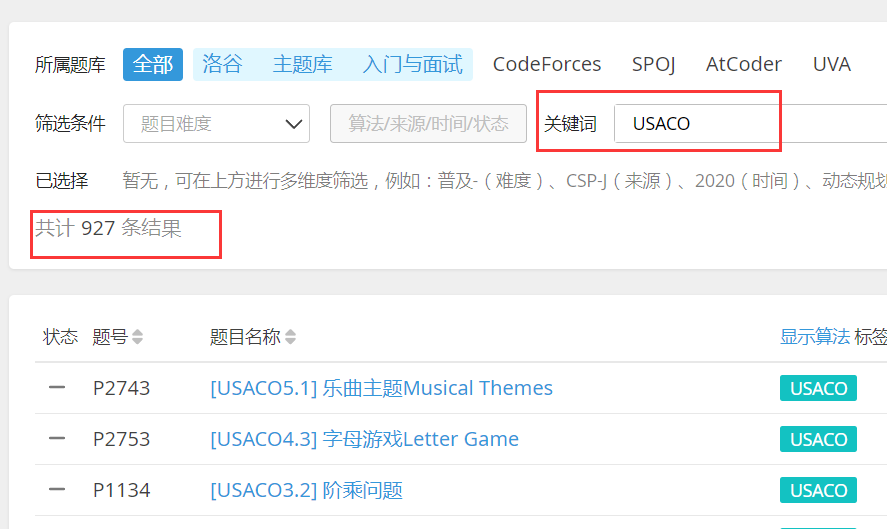Open problem [USACO4.3] 字母游戏Letter Game

[364, 439]
